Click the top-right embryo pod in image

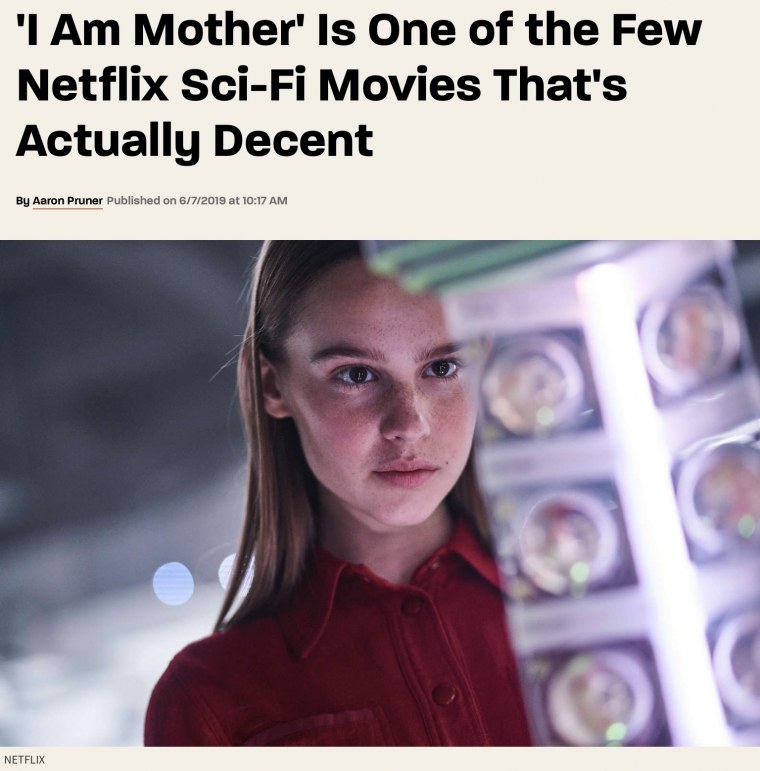pyautogui.click(x=688, y=339)
